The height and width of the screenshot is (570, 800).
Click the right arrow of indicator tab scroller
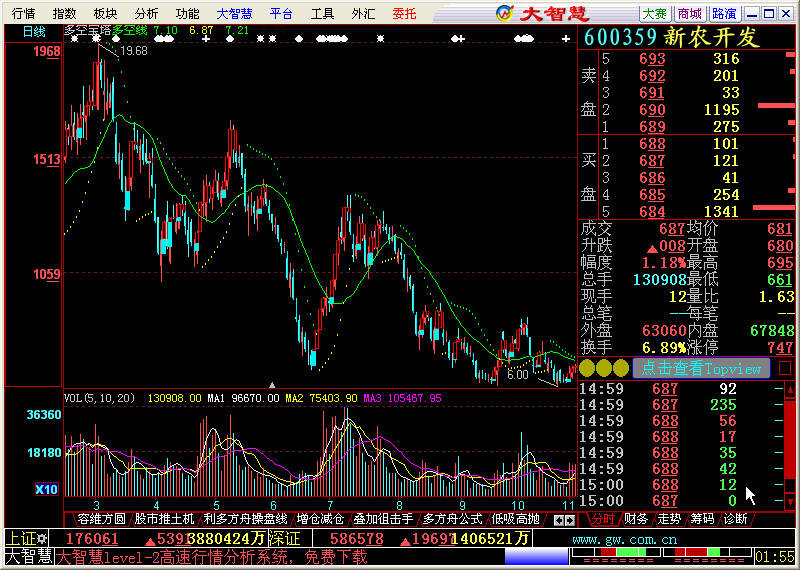click(570, 520)
